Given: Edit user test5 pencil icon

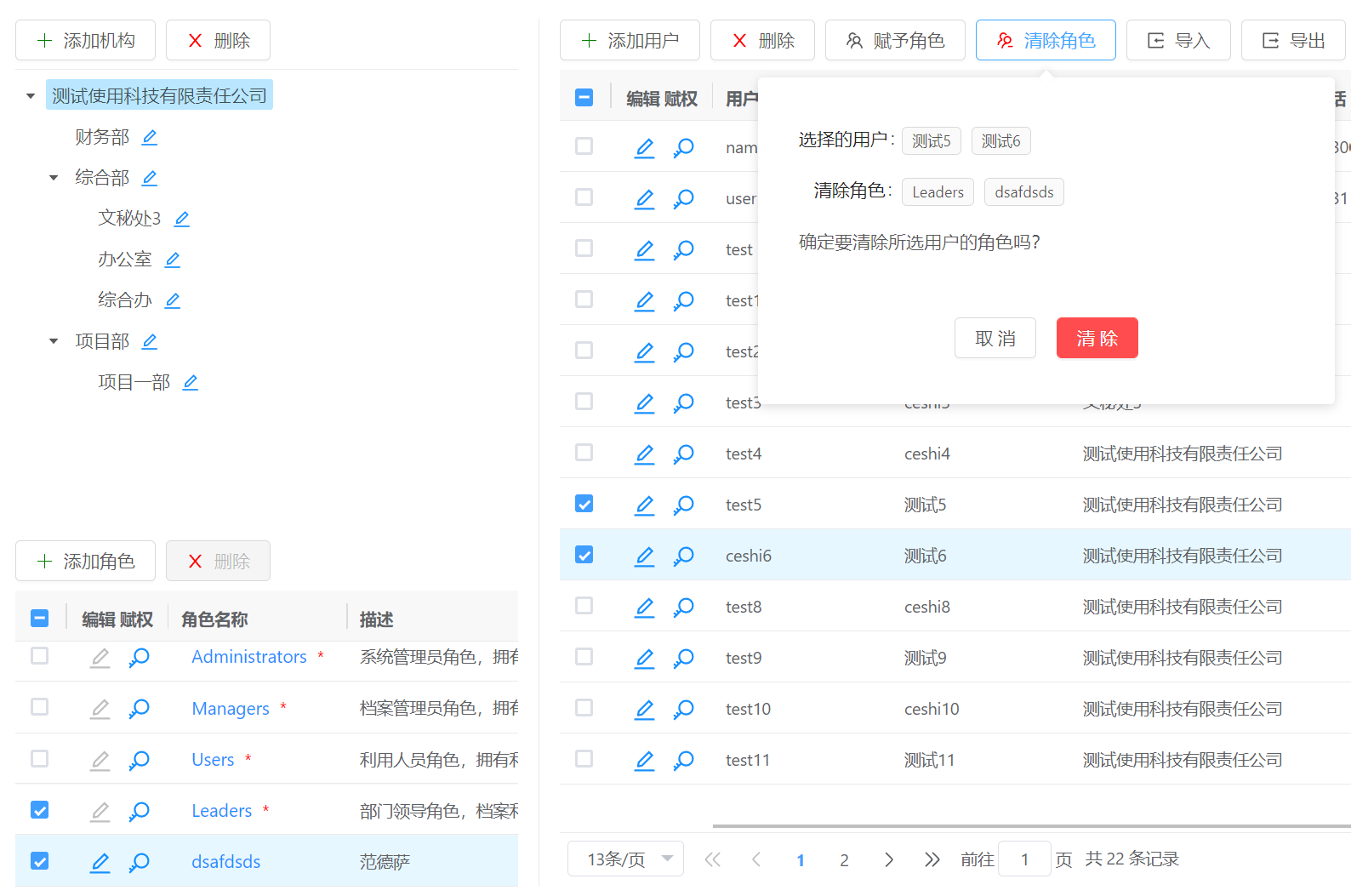Looking at the screenshot, I should [645, 505].
